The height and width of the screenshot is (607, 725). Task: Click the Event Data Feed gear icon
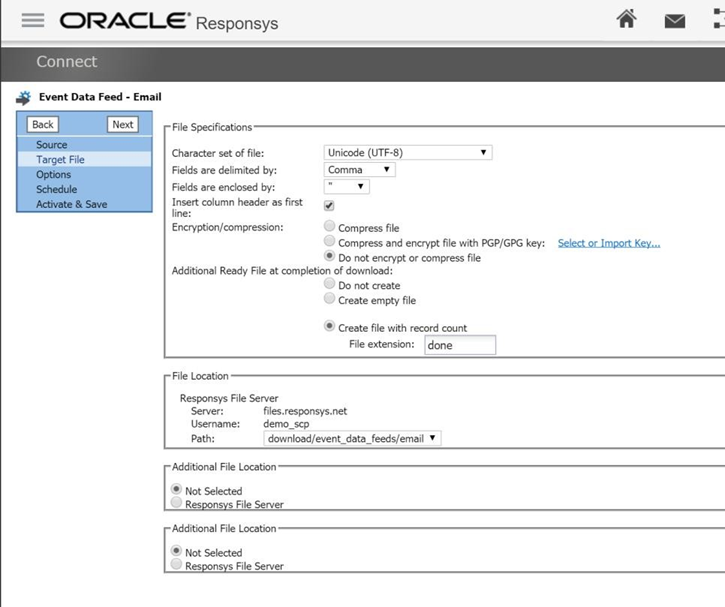pos(24,98)
